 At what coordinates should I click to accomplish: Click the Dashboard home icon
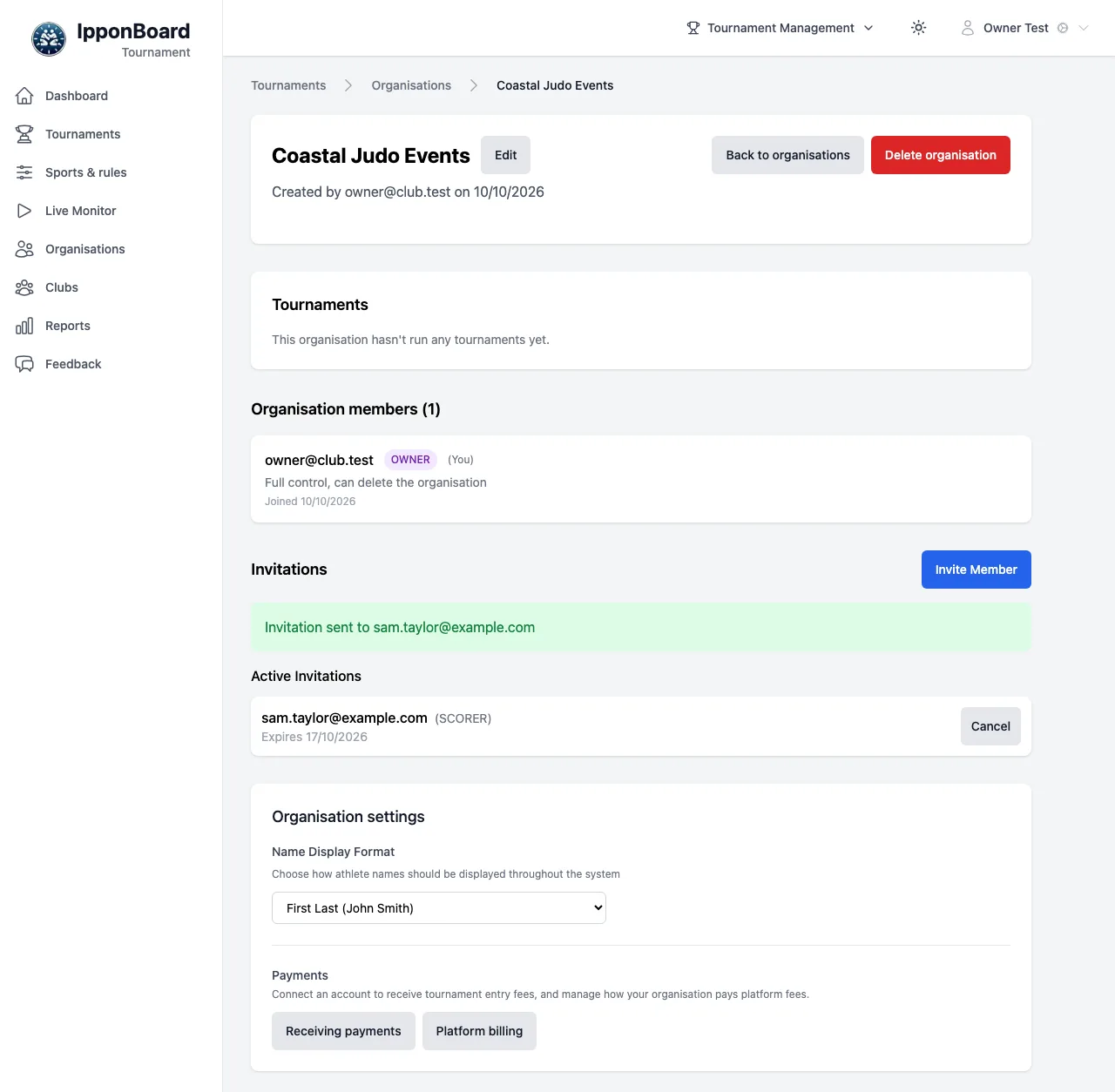point(24,96)
